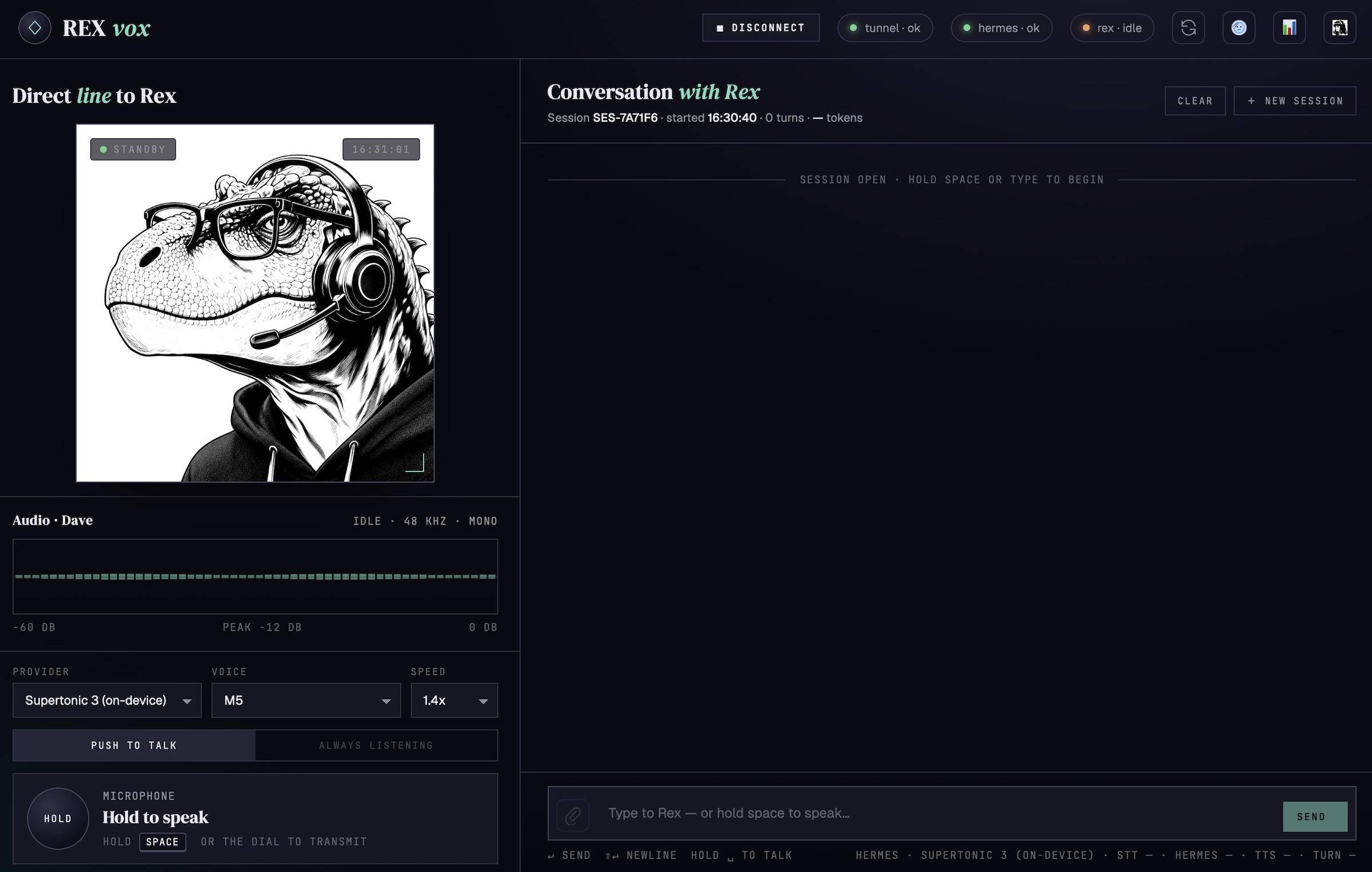Click the tunnel · ok status pill
This screenshot has width=1372, height=872.
885,27
